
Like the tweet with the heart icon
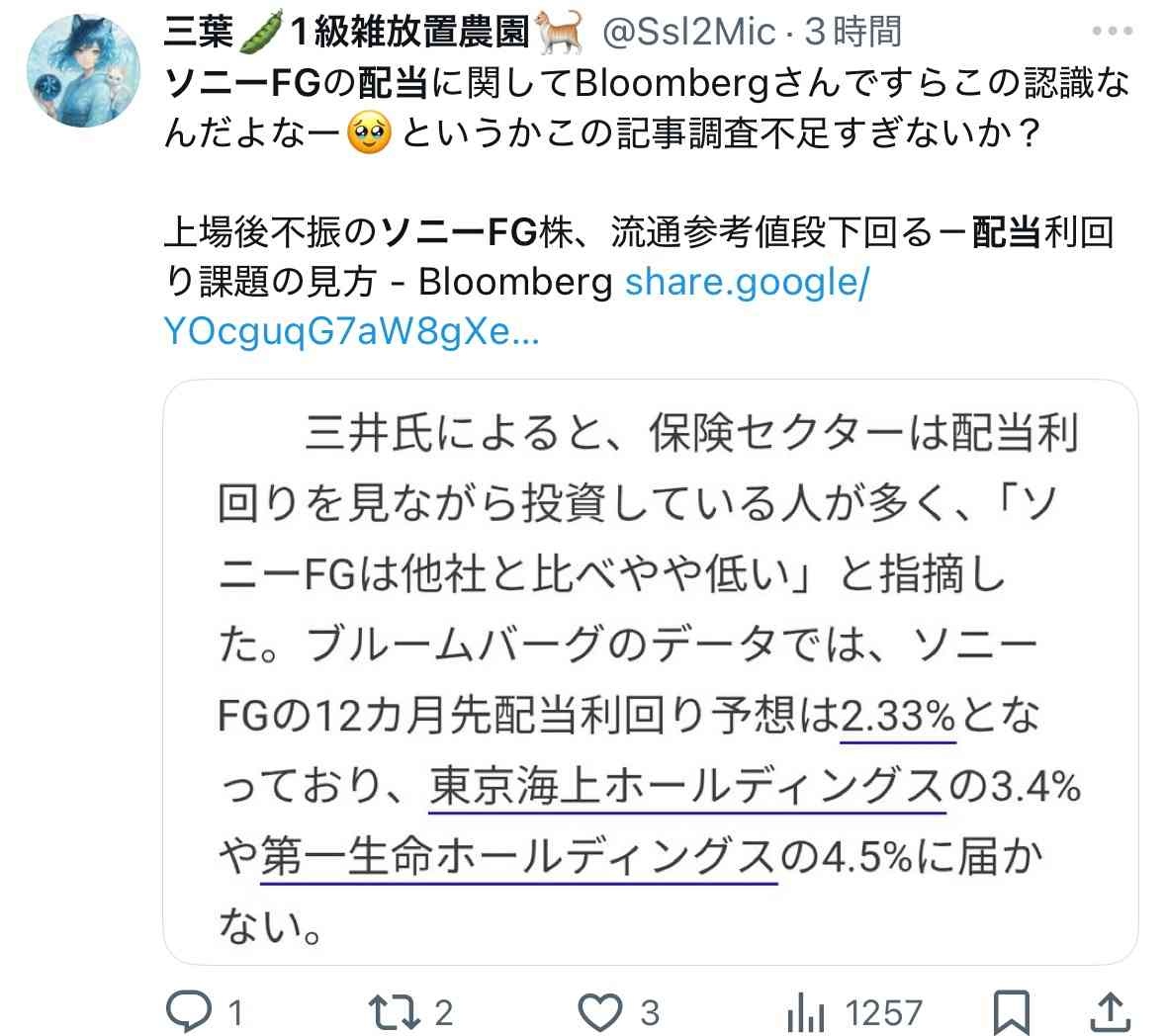point(600,1012)
